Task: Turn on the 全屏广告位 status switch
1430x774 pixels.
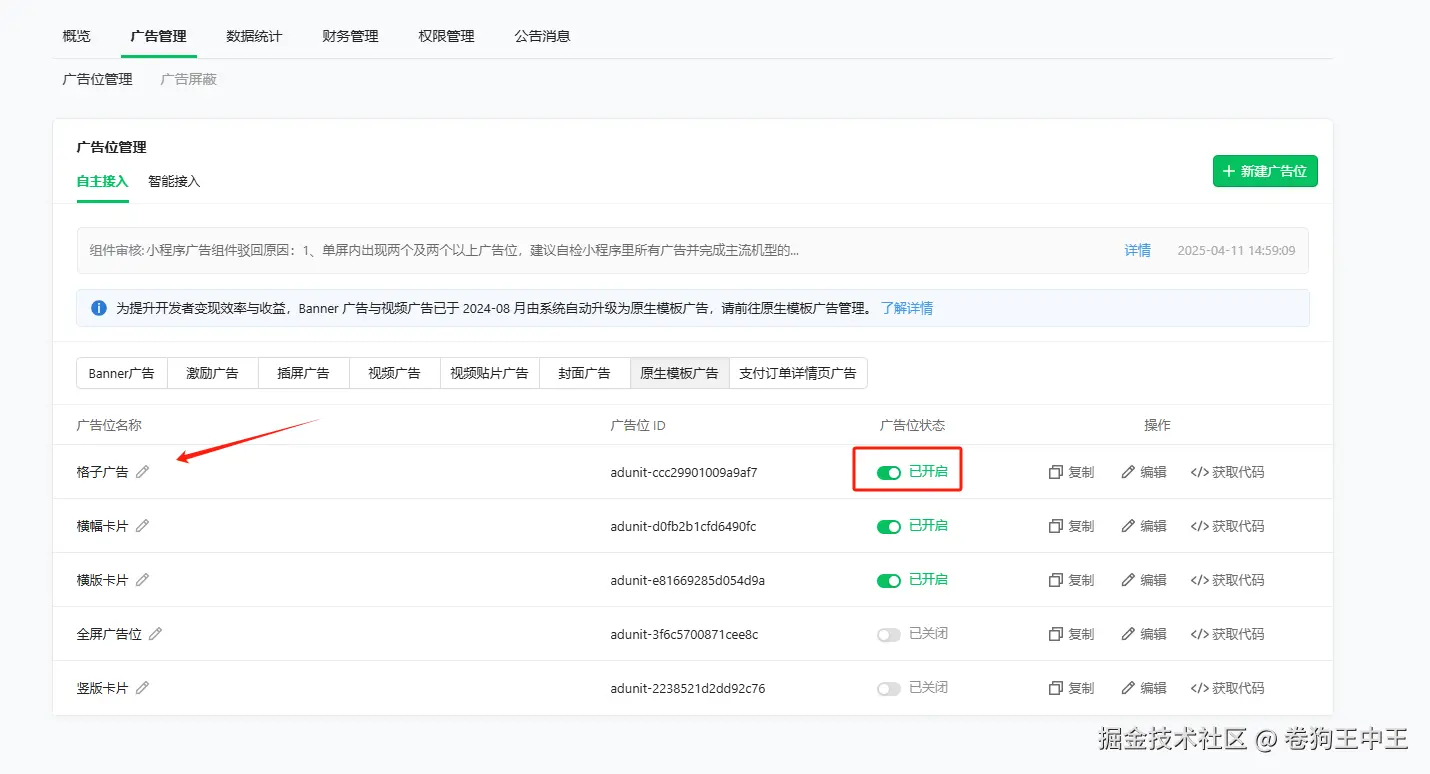Action: click(889, 634)
